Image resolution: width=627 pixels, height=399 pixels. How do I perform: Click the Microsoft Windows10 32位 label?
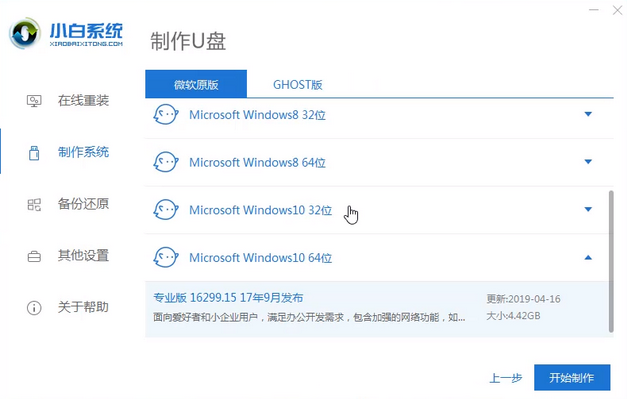pos(261,210)
